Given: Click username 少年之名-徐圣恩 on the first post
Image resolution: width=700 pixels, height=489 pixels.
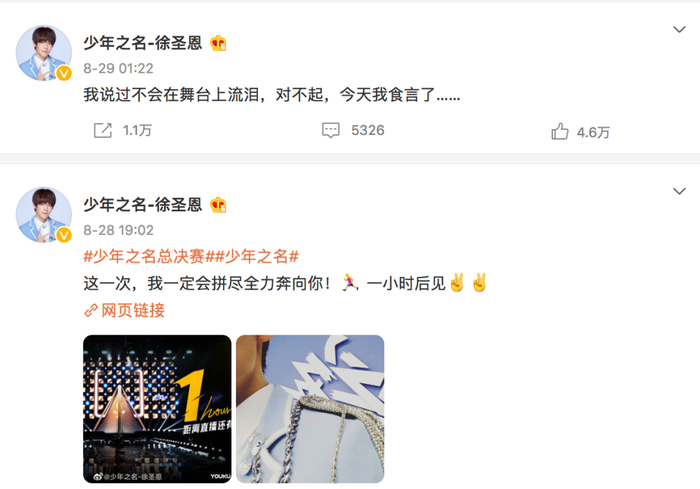Looking at the screenshot, I should coord(143,43).
